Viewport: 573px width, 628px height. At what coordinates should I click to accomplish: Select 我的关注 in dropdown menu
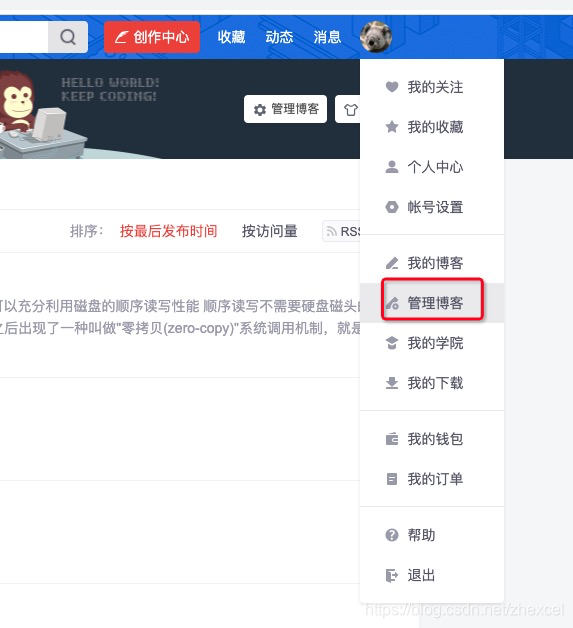click(432, 87)
